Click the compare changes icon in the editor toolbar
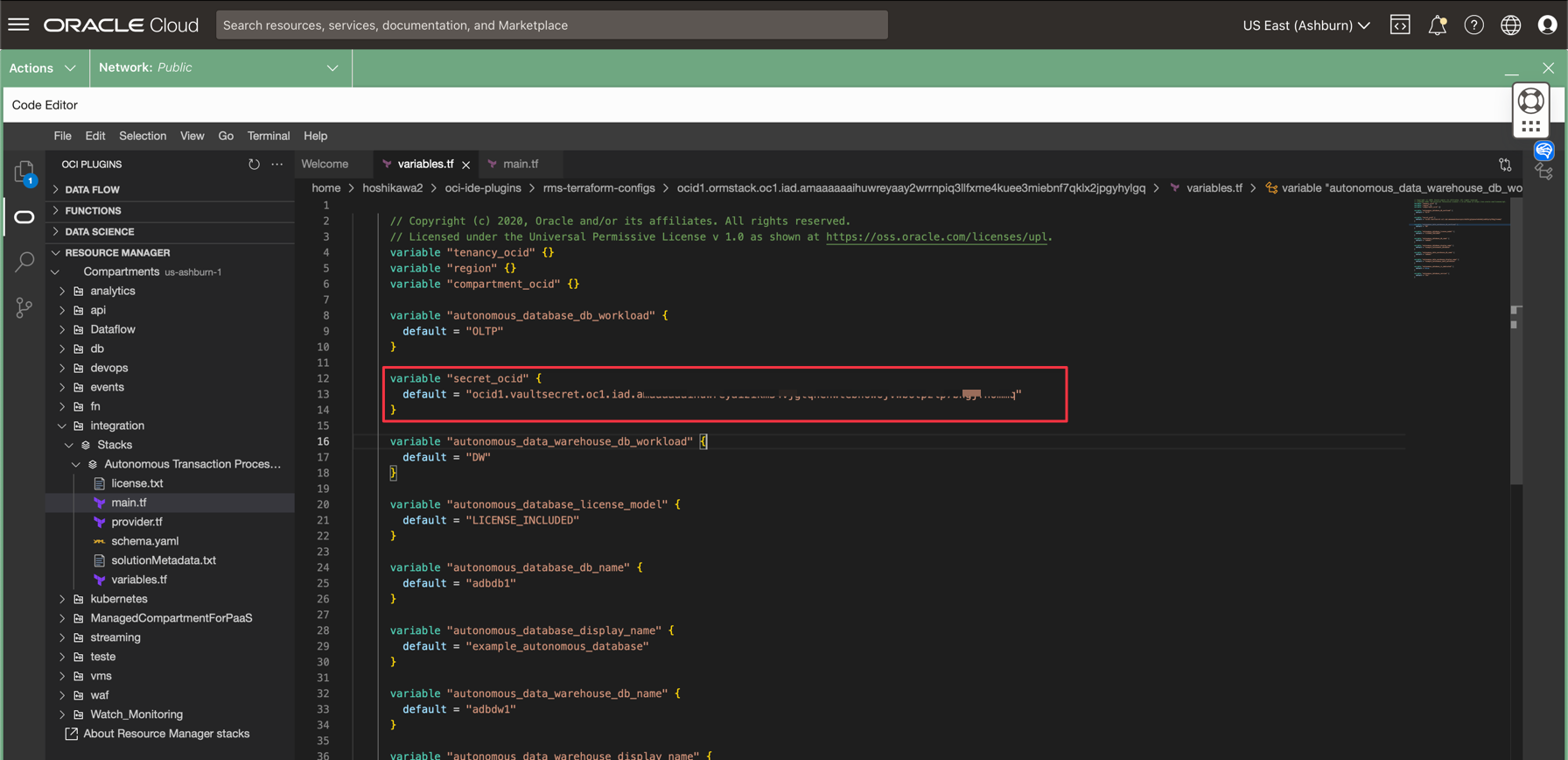The image size is (1568, 760). [x=1505, y=165]
